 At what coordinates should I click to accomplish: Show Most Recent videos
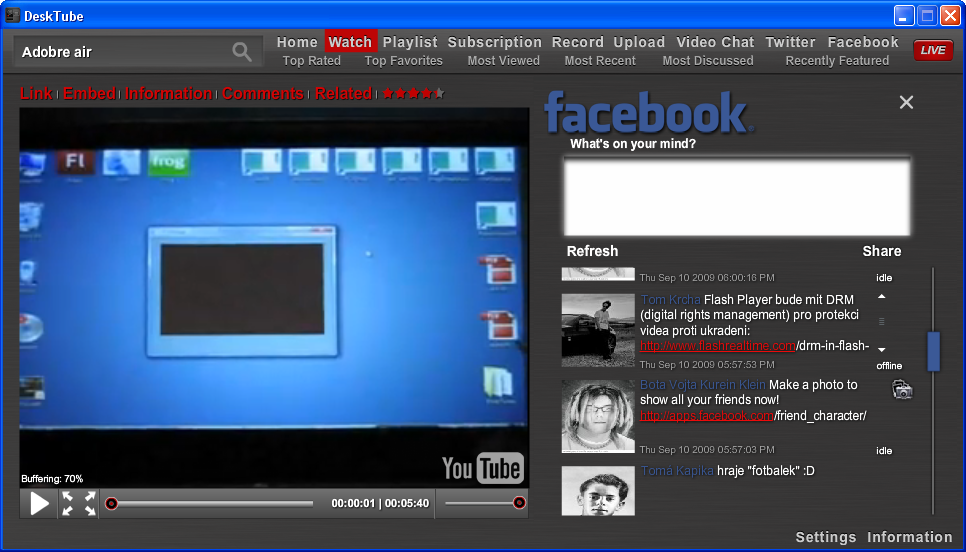pos(600,60)
